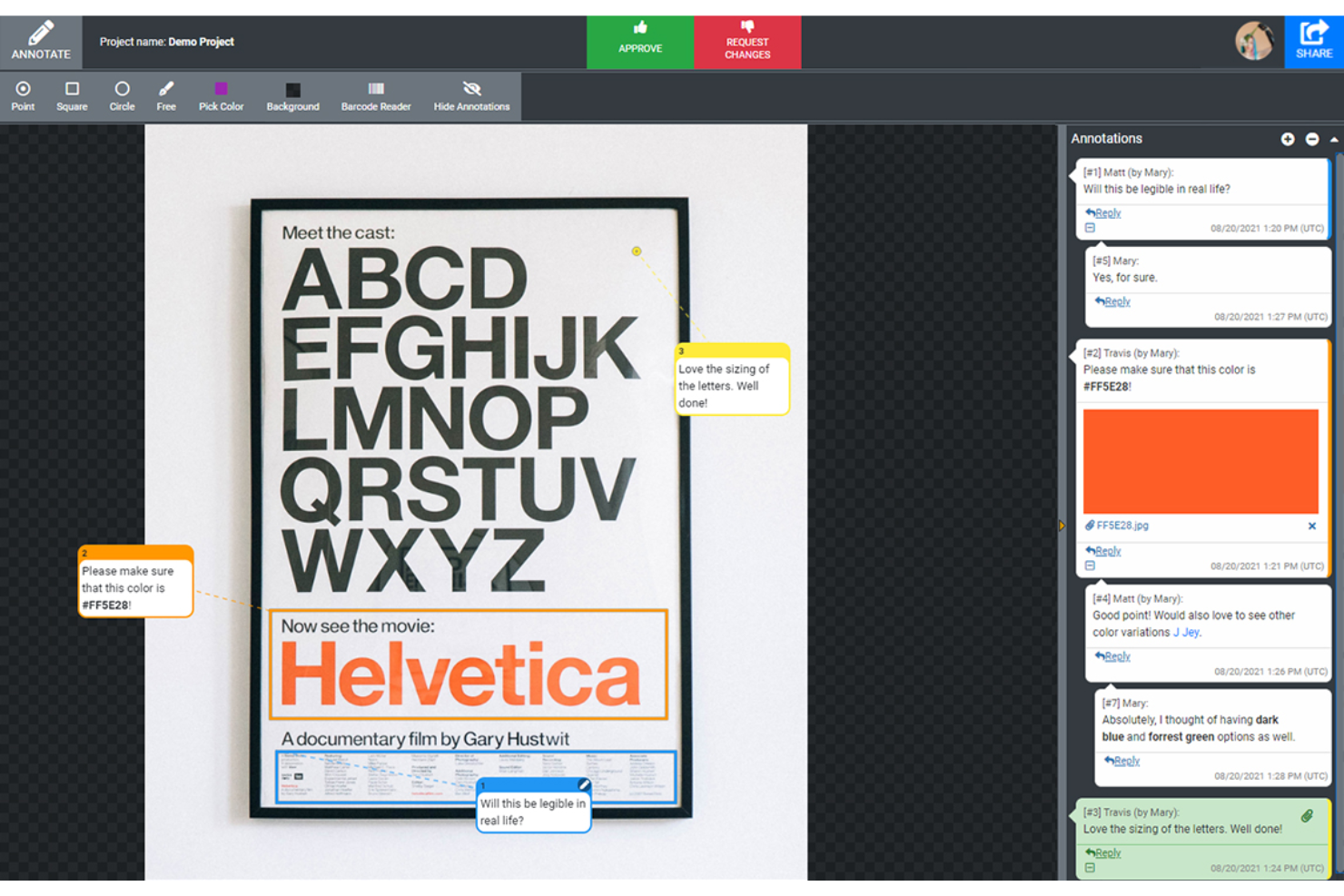
Task: Select the Square annotation tool
Action: click(72, 95)
